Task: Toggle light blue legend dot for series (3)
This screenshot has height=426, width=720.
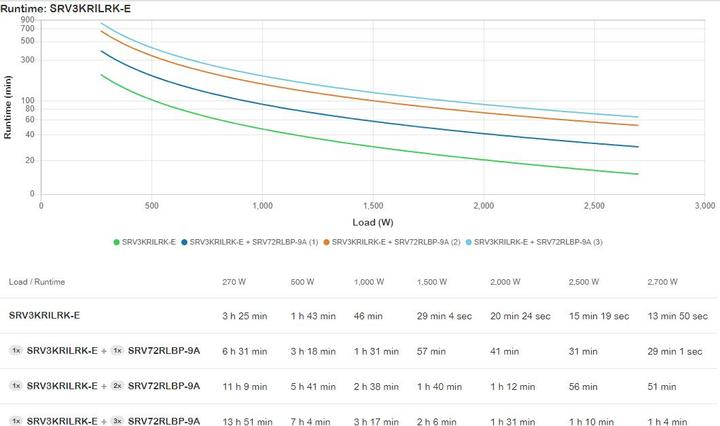Action: 467,242
